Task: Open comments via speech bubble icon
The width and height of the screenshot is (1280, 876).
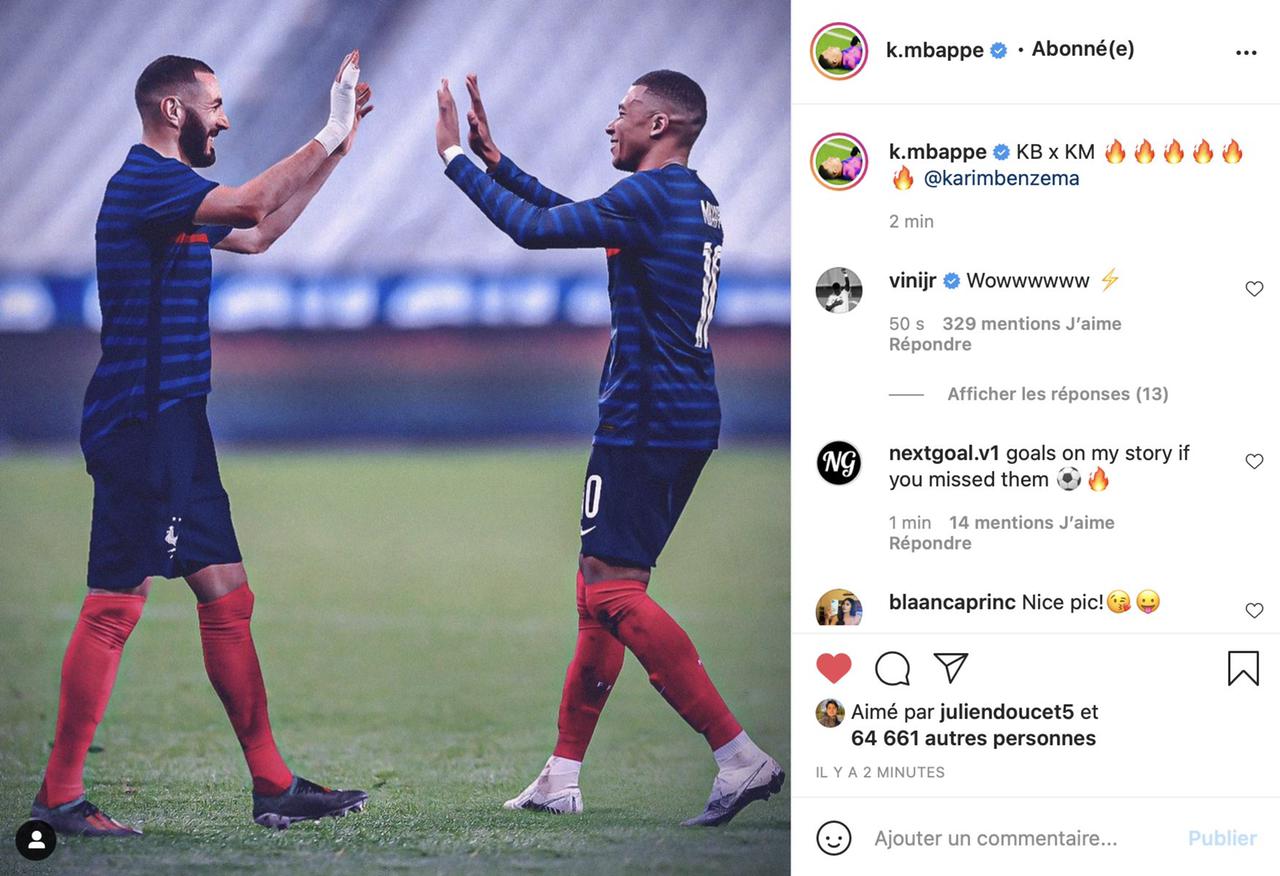Action: coord(892,668)
